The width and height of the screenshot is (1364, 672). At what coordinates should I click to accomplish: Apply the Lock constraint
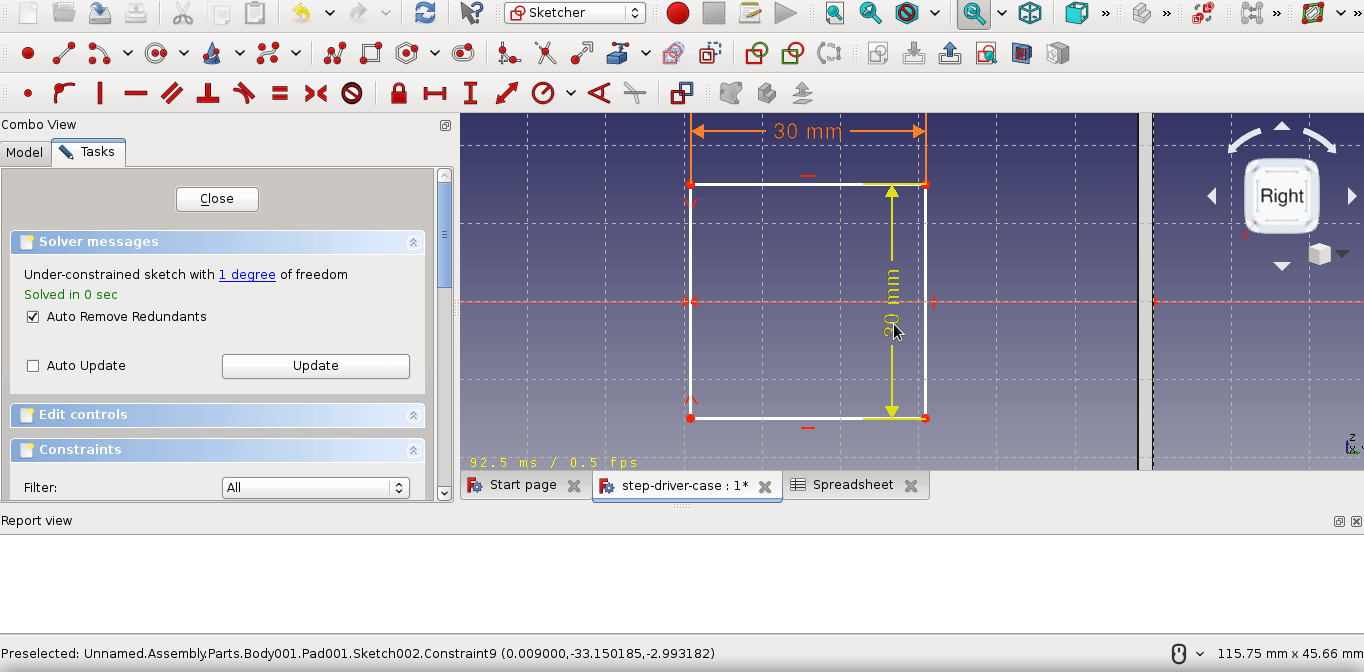pyautogui.click(x=399, y=93)
